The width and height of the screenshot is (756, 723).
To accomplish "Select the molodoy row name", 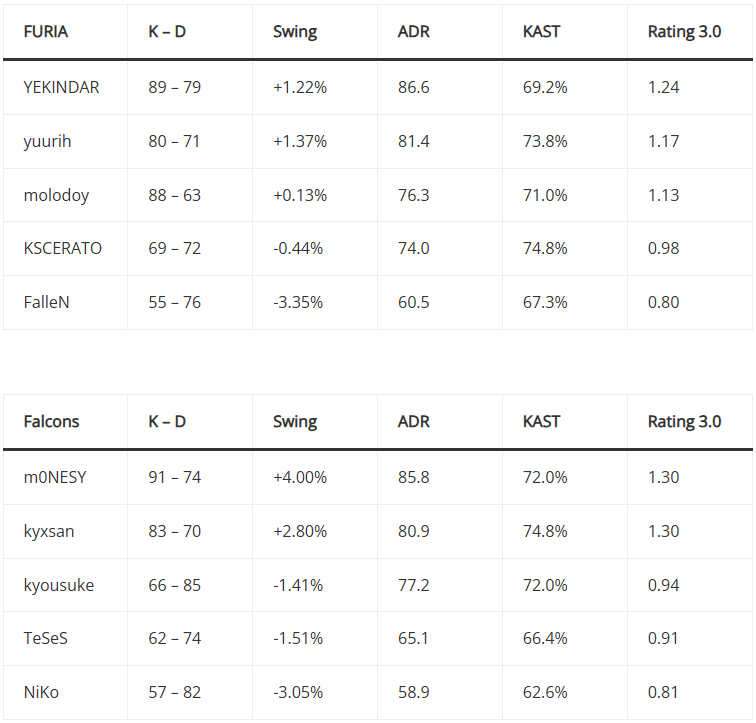I will click(x=56, y=195).
